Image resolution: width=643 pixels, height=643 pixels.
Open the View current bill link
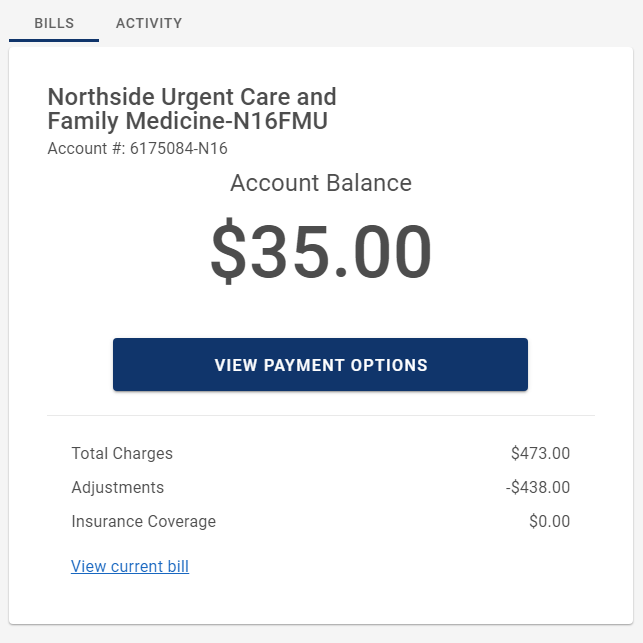tap(130, 566)
